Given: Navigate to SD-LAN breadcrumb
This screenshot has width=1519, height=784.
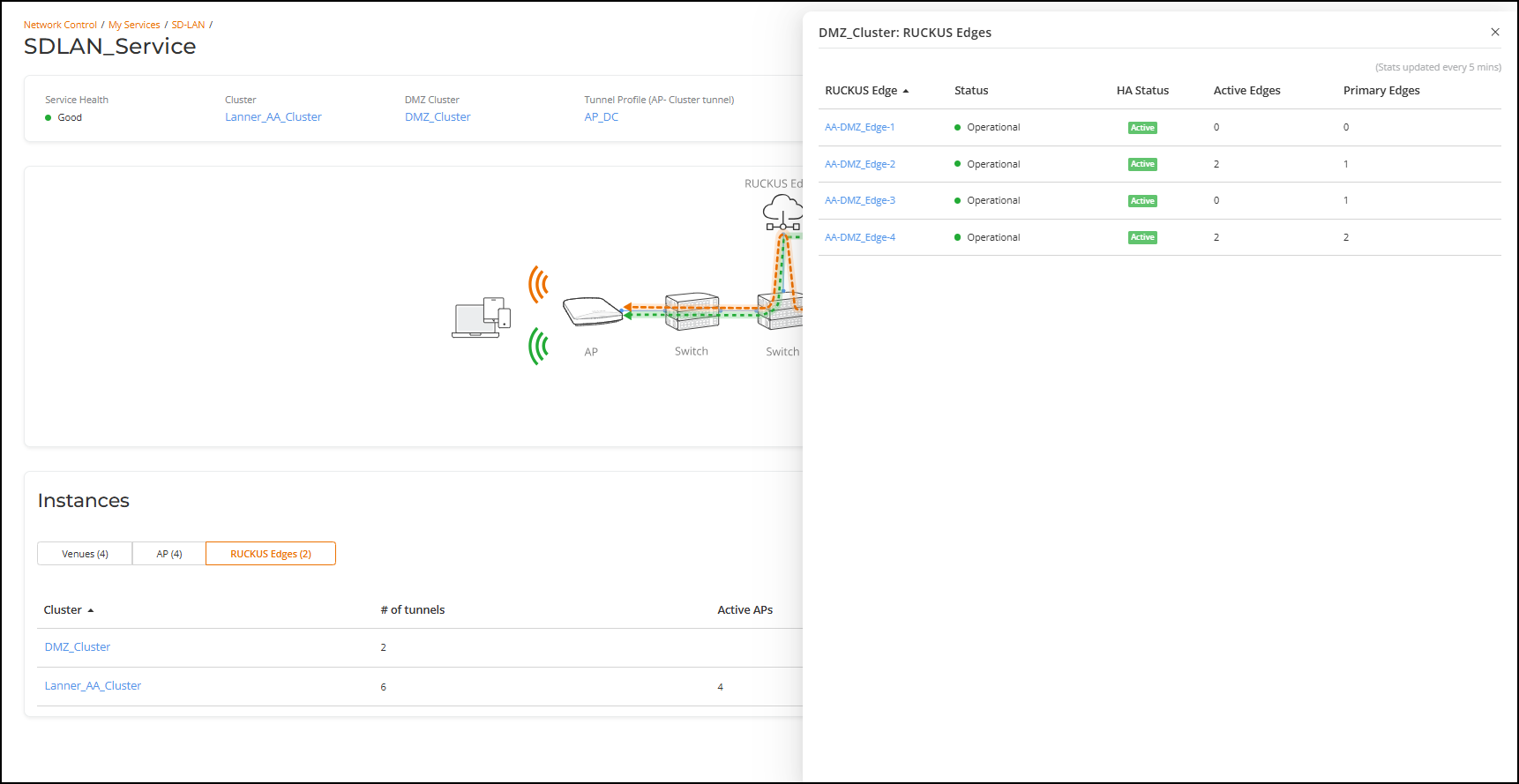Looking at the screenshot, I should click(188, 25).
